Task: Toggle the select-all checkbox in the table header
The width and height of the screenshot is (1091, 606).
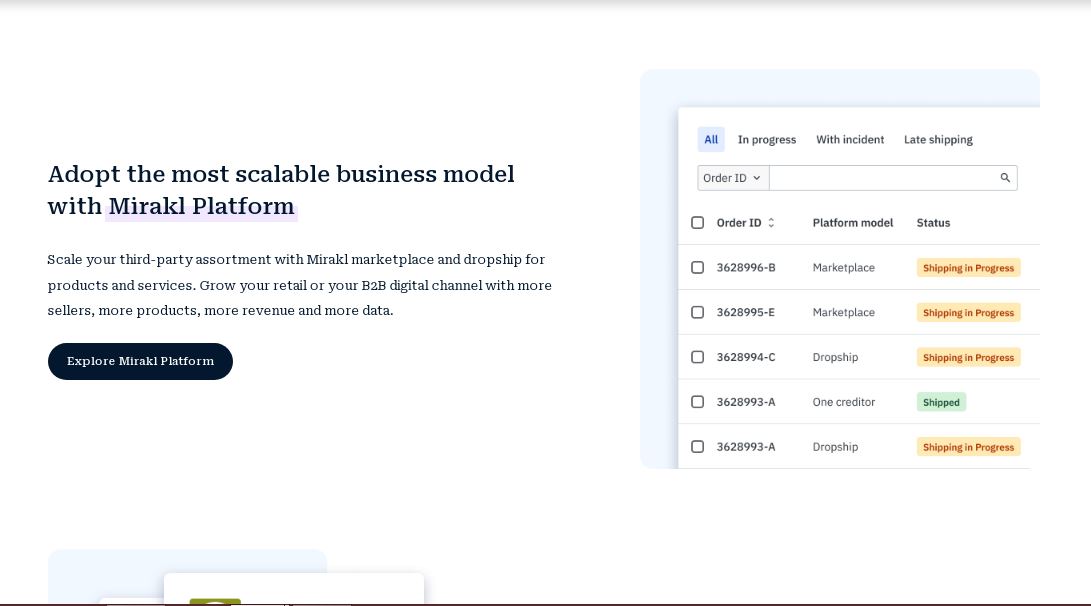Action: point(697,222)
